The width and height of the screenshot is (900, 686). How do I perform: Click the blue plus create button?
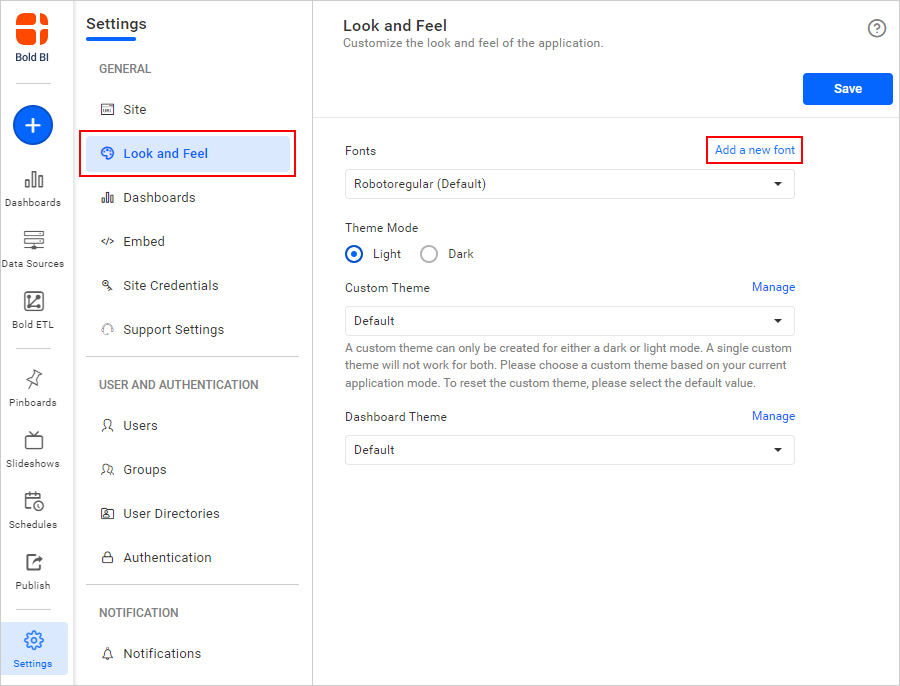pos(32,125)
